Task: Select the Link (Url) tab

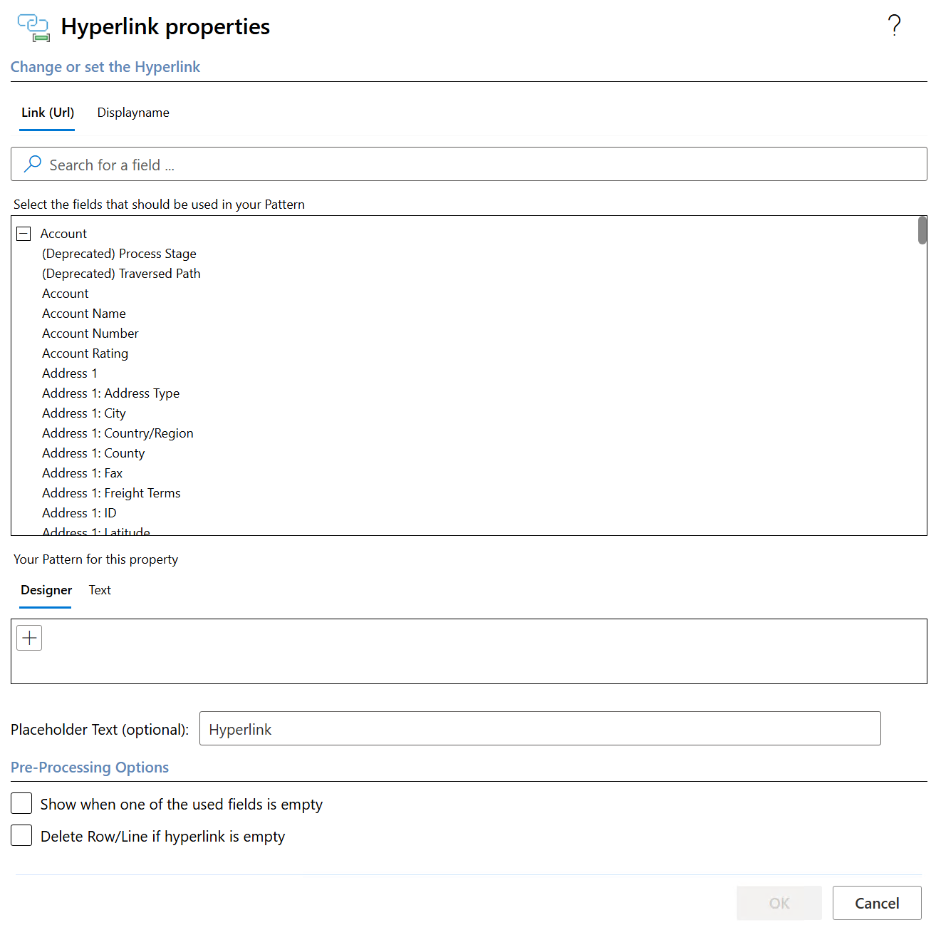Action: click(x=47, y=113)
